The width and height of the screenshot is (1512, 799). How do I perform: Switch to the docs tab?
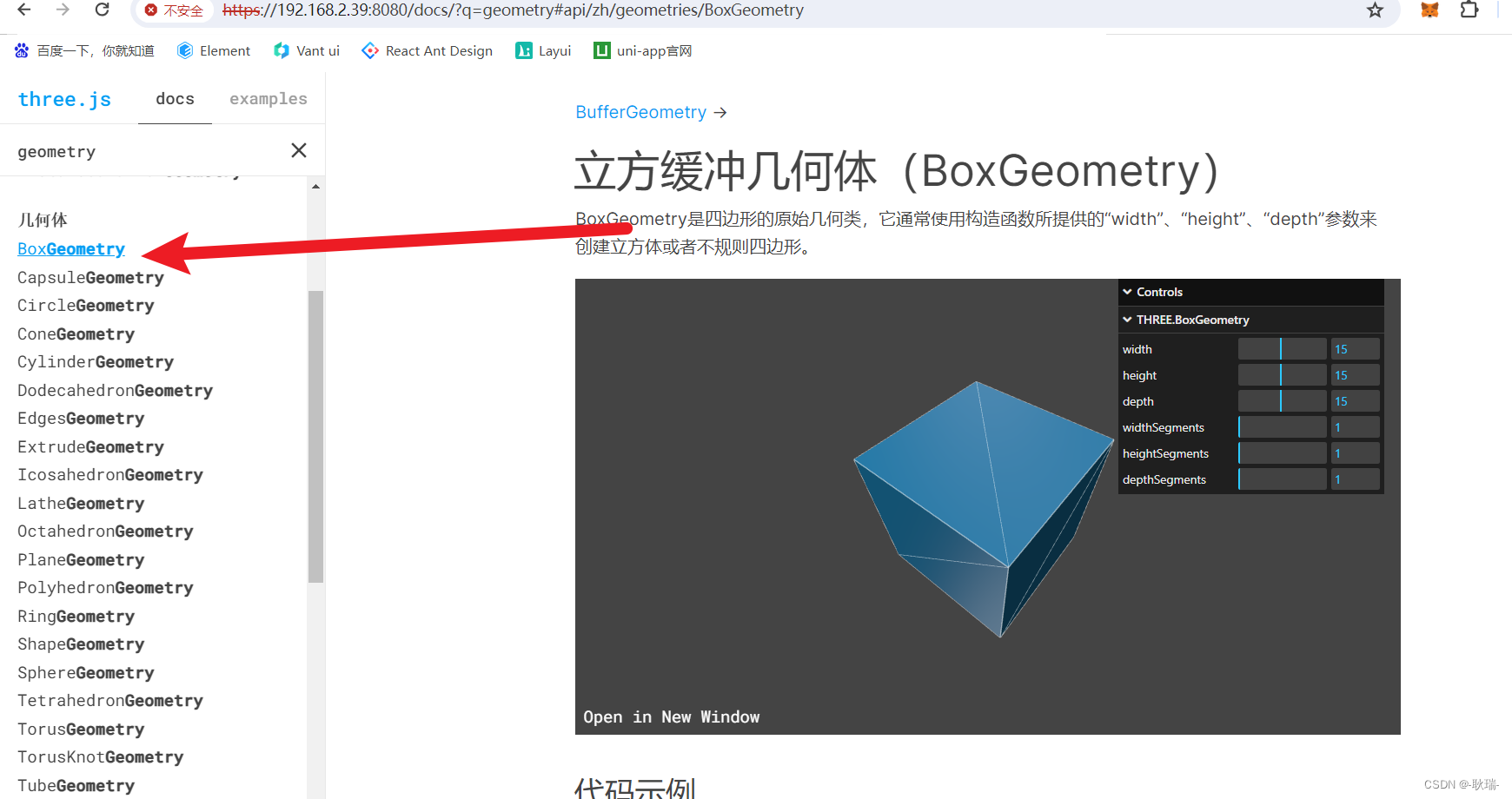pos(175,99)
